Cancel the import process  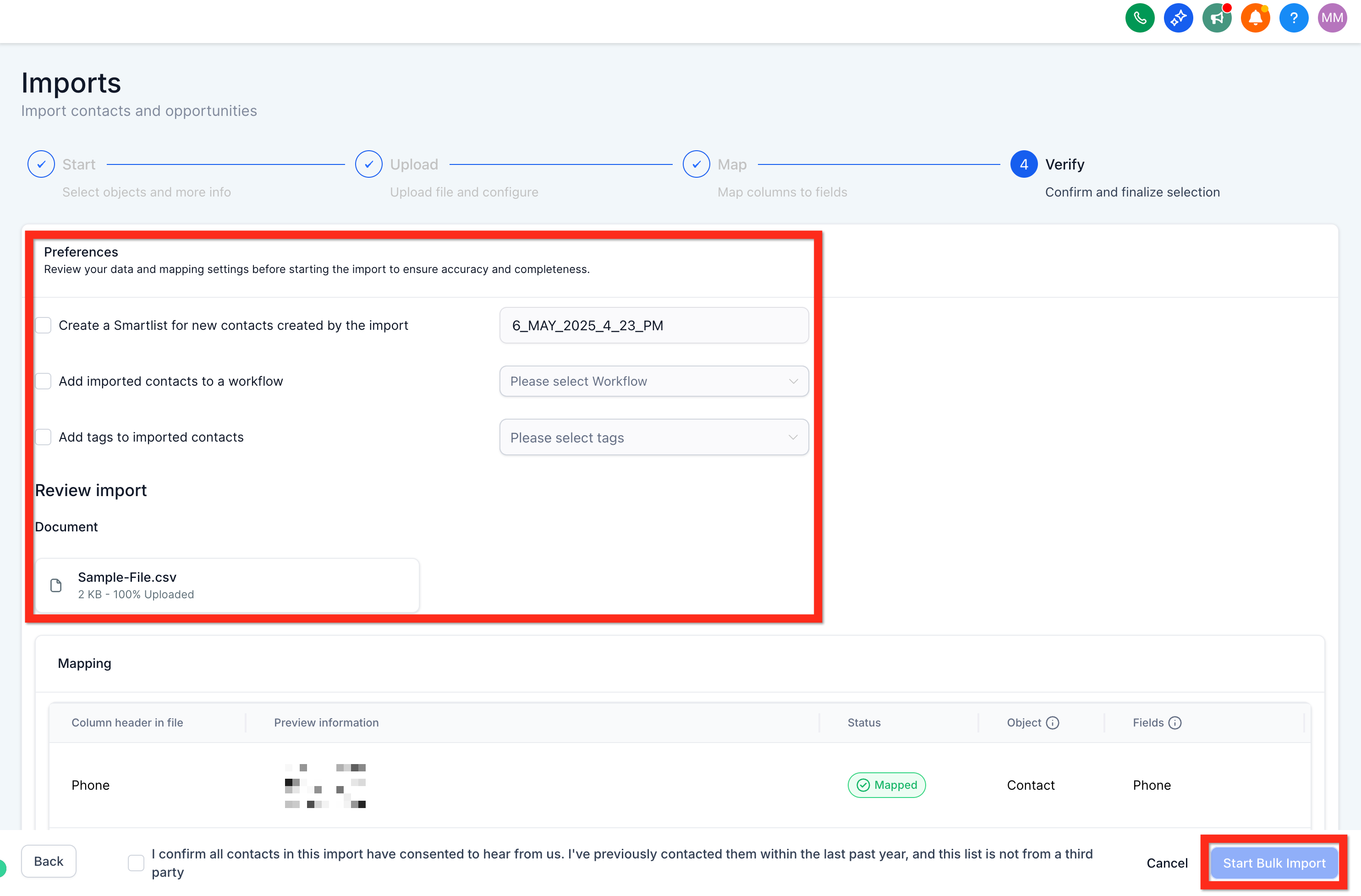[1167, 862]
